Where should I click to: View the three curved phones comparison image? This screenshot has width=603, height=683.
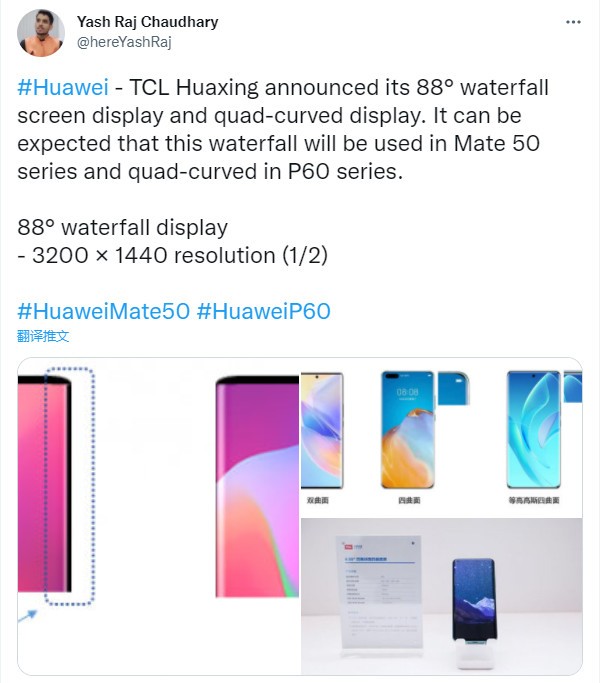pyautogui.click(x=442, y=437)
